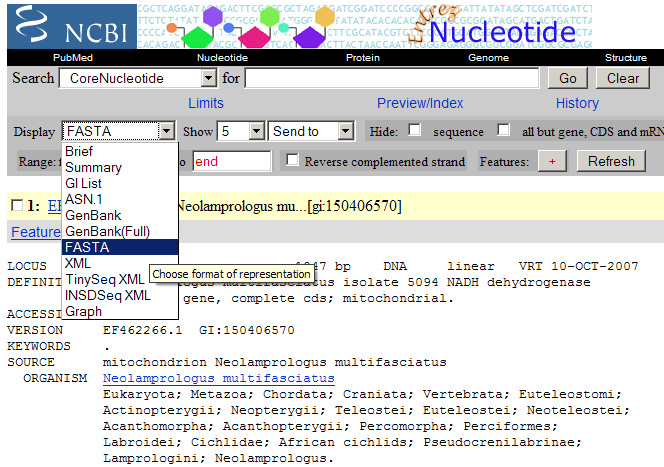
Task: Select Brief display format
Action: pyautogui.click(x=120, y=151)
